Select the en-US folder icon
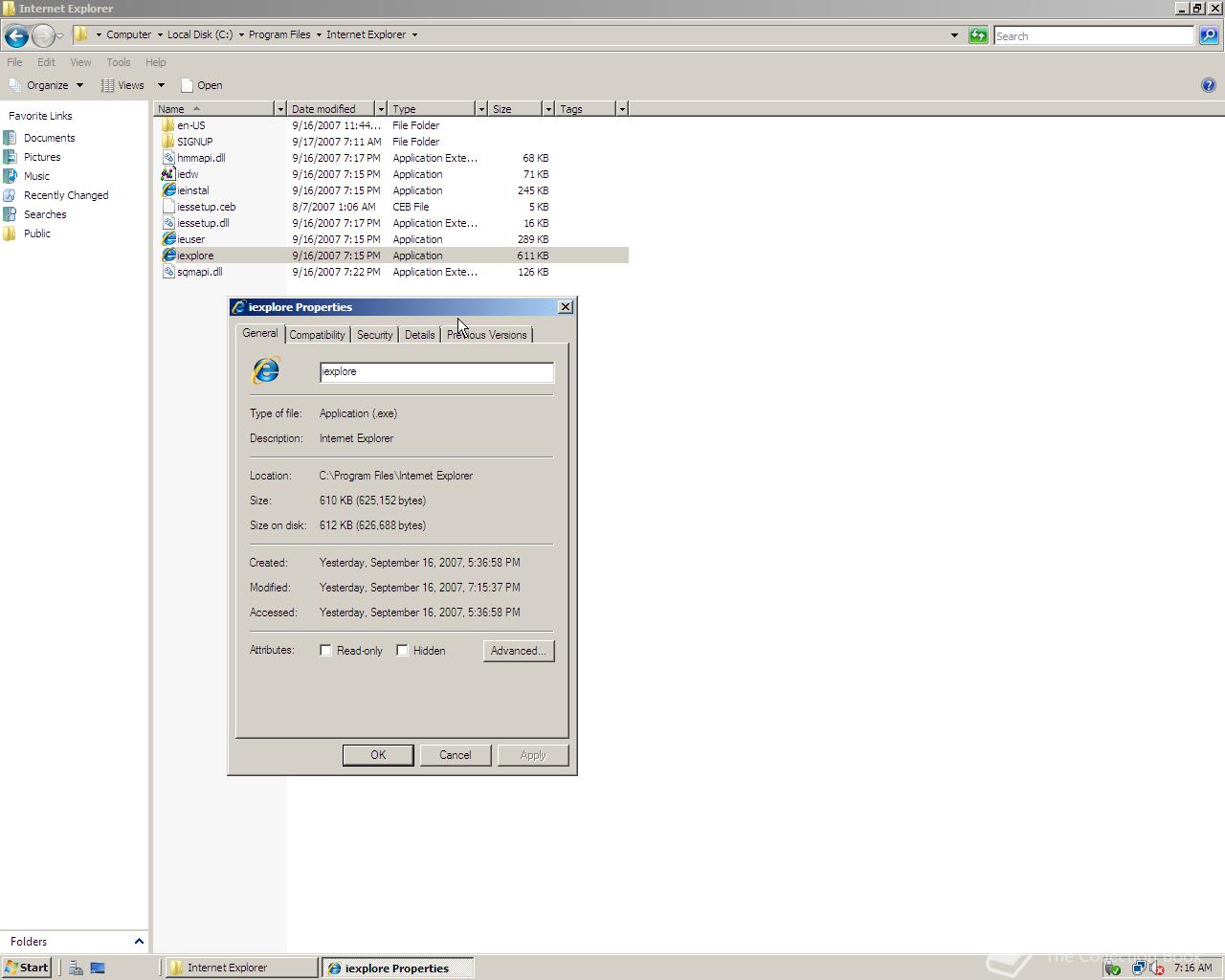The height and width of the screenshot is (980, 1225). tap(168, 125)
